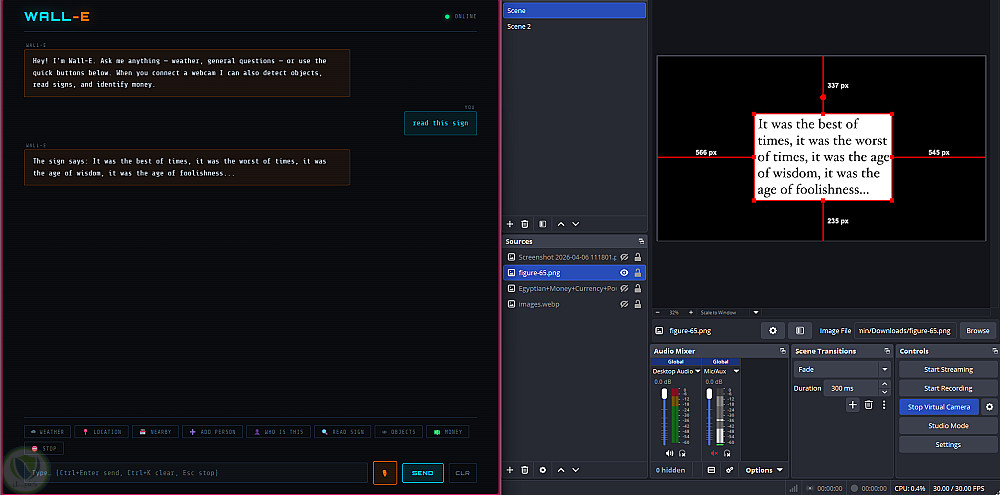1000x495 pixels.
Task: Decrease transition duration with down arrow
Action: [x=884, y=392]
